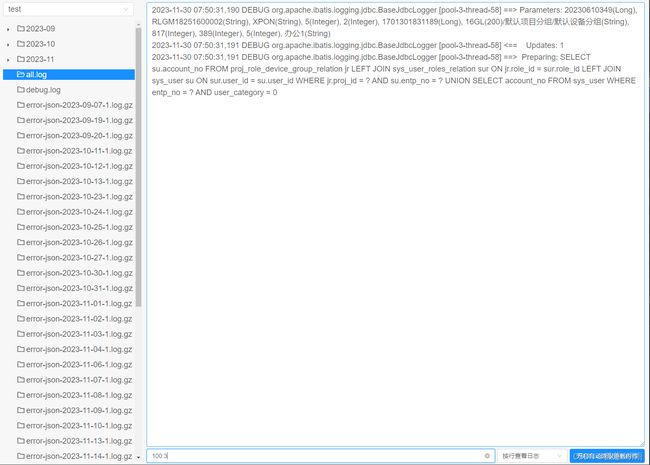Viewport: 650px width, 465px height.
Task: Click the file tree vertical scrollbar
Action: coord(138,167)
